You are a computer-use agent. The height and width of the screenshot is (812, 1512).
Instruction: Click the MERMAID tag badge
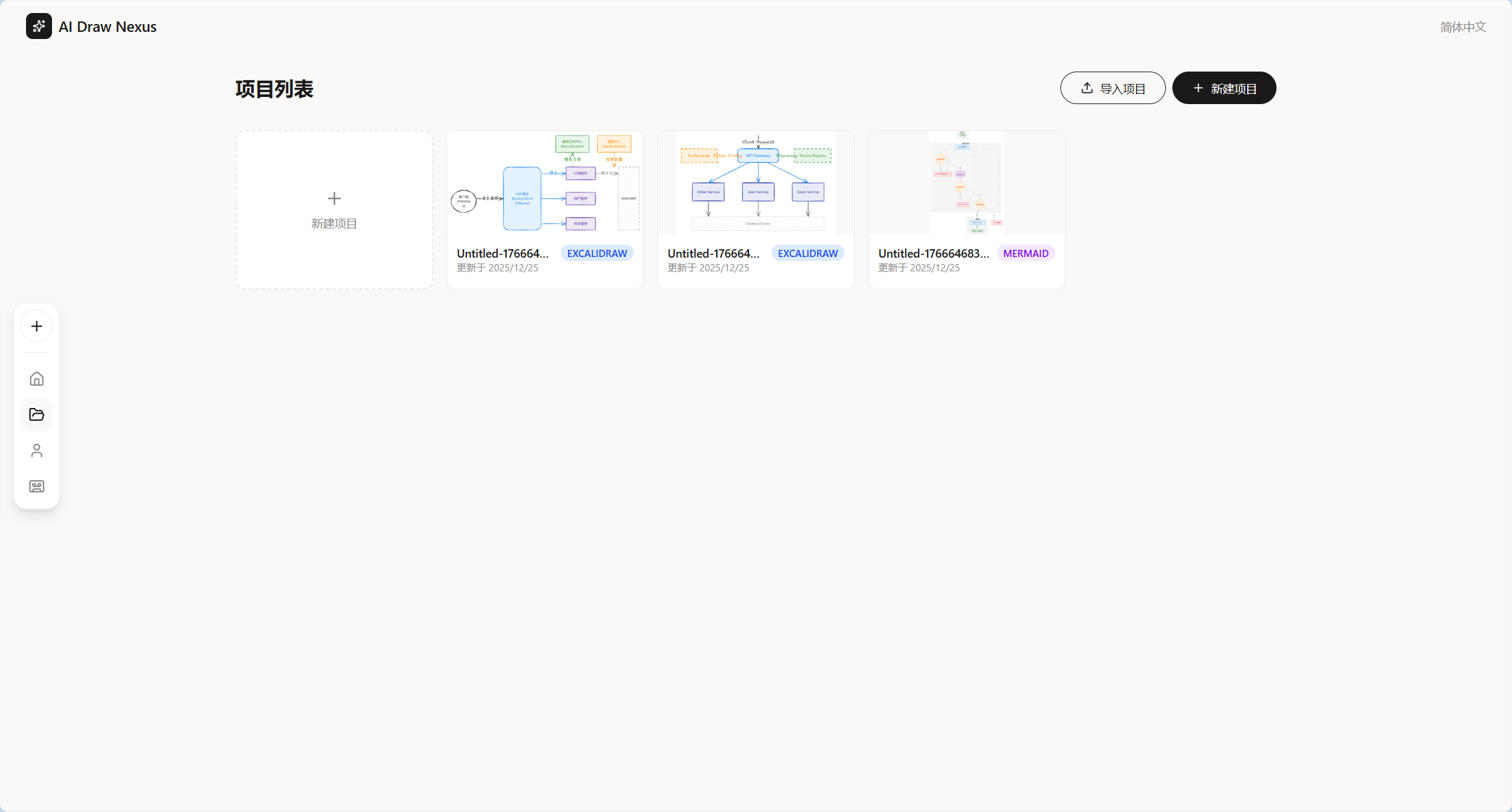point(1025,254)
